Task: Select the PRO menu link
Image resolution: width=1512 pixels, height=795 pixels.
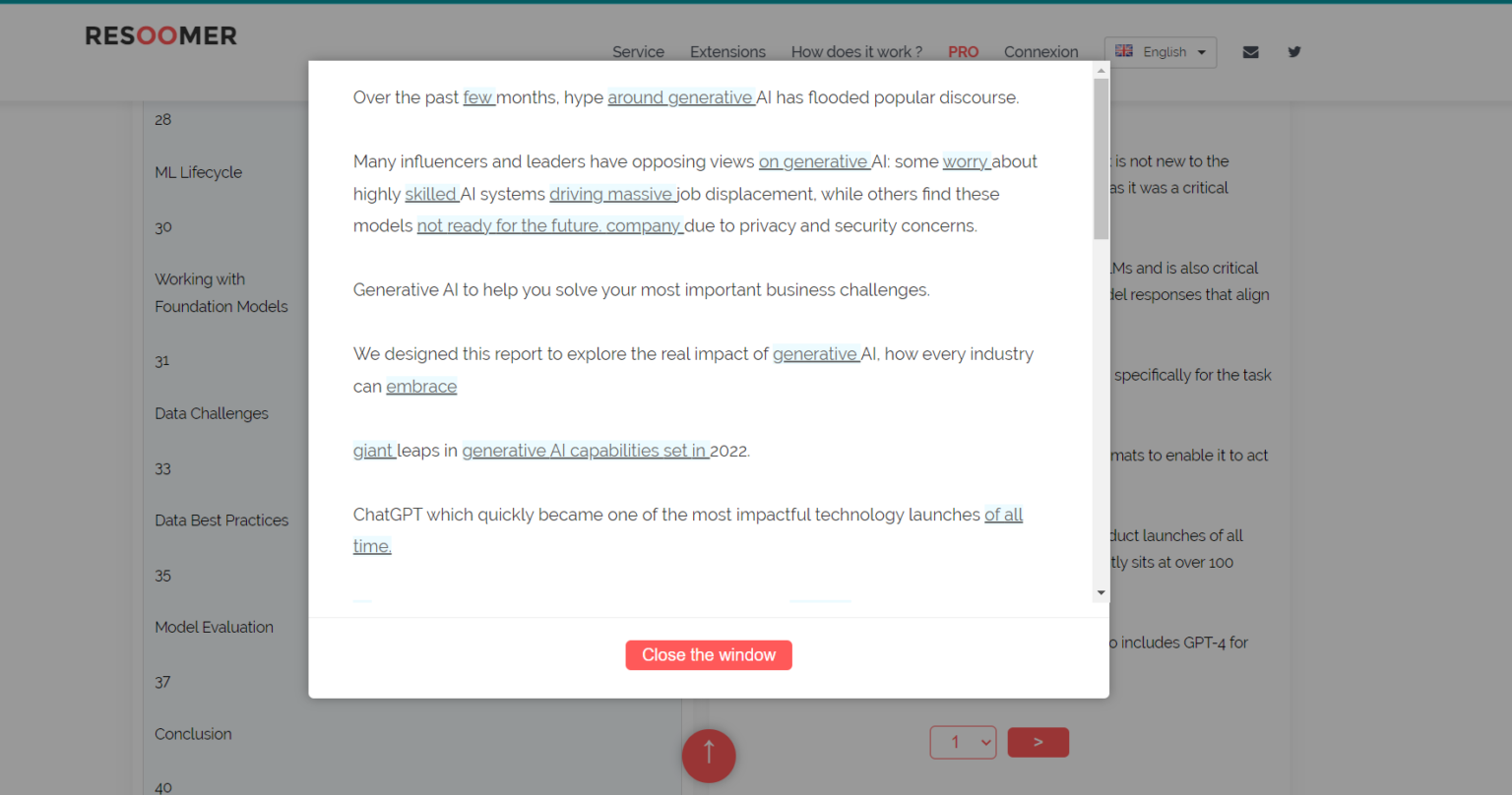Action: (x=963, y=52)
